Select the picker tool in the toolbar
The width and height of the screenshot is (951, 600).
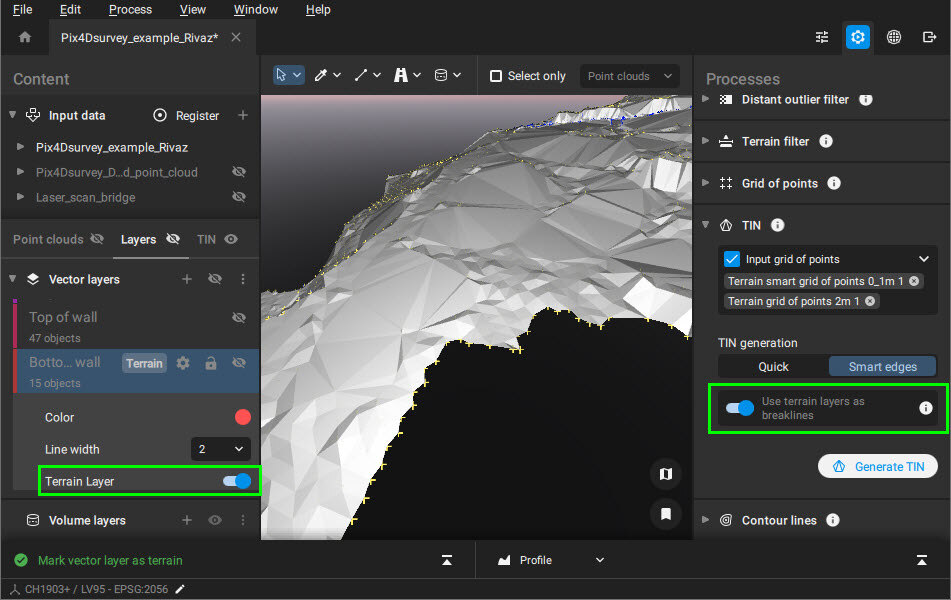click(x=322, y=74)
